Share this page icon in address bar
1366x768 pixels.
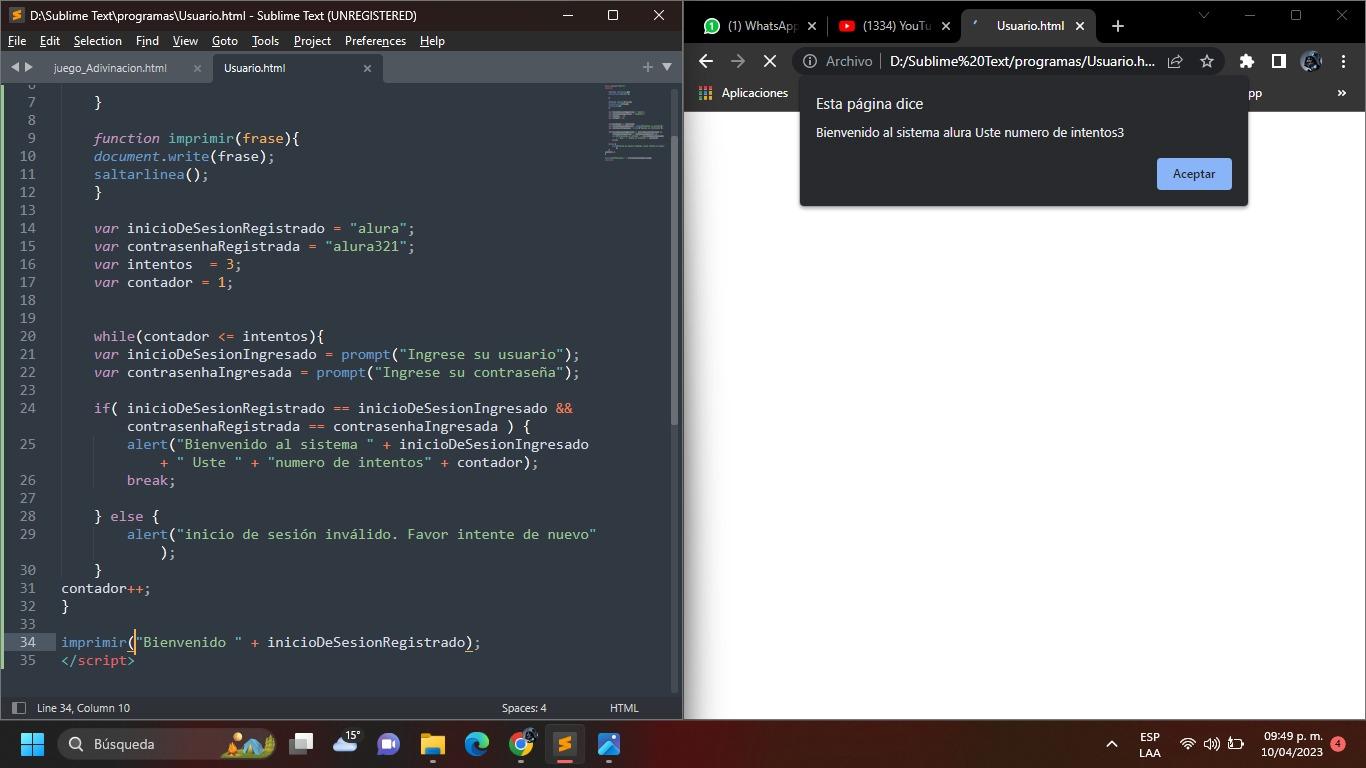[x=1175, y=61]
